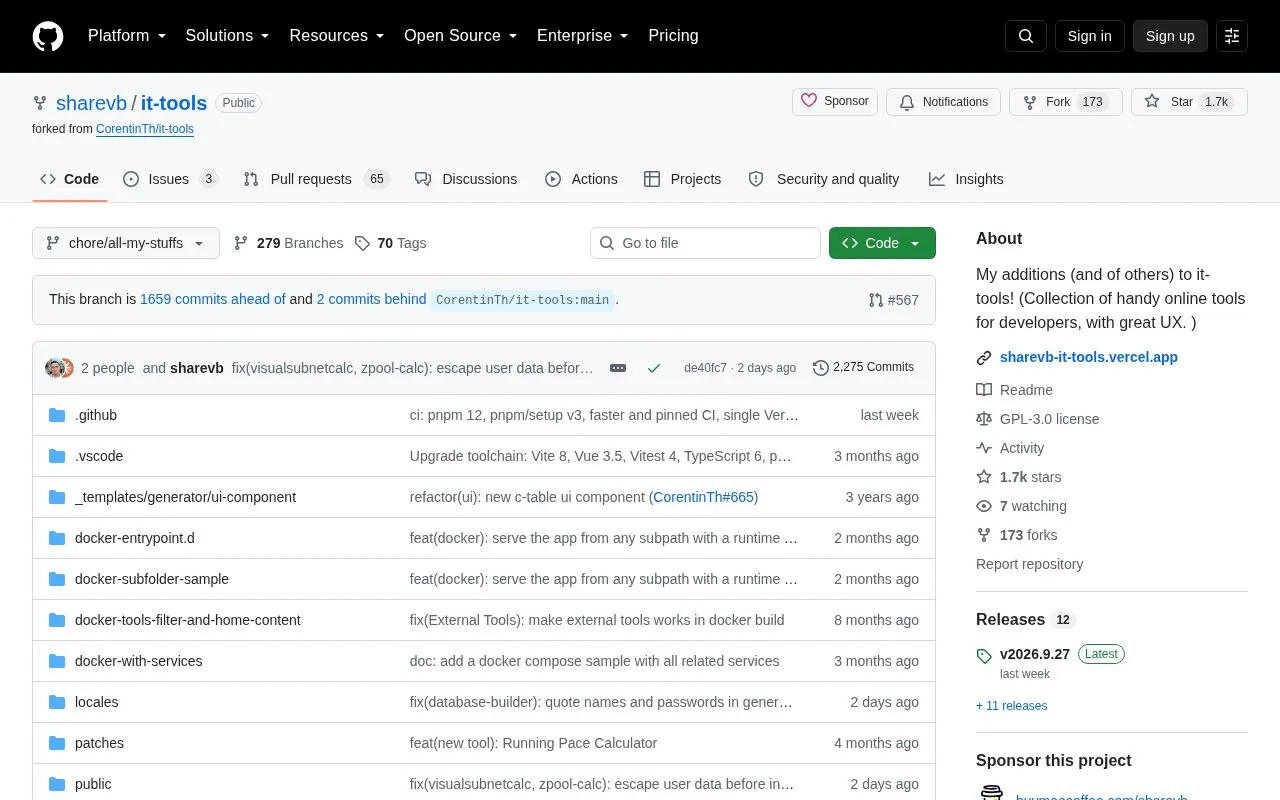Expand the Open Source menu
Viewport: 1280px width, 800px height.
pos(461,36)
